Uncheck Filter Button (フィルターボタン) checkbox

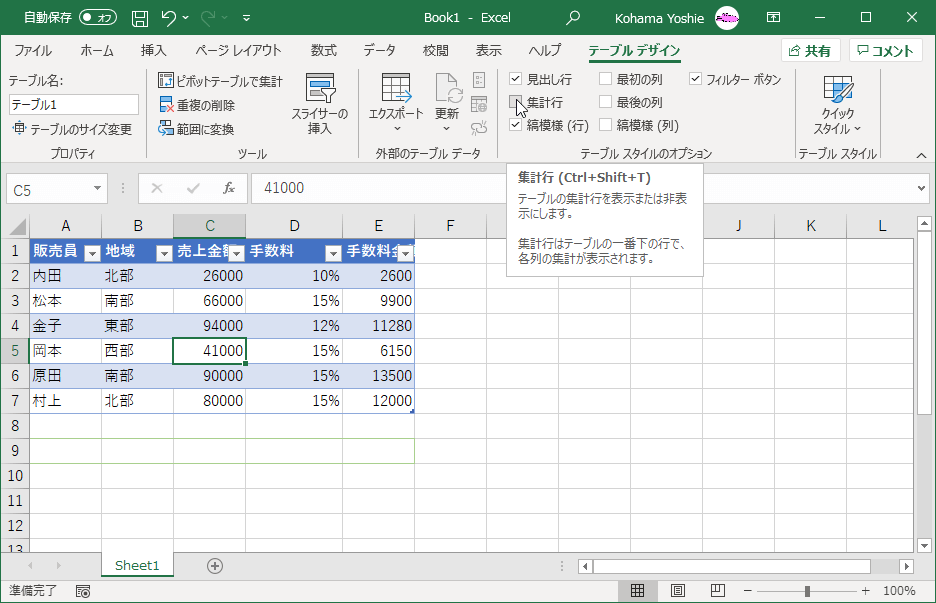pyautogui.click(x=695, y=79)
